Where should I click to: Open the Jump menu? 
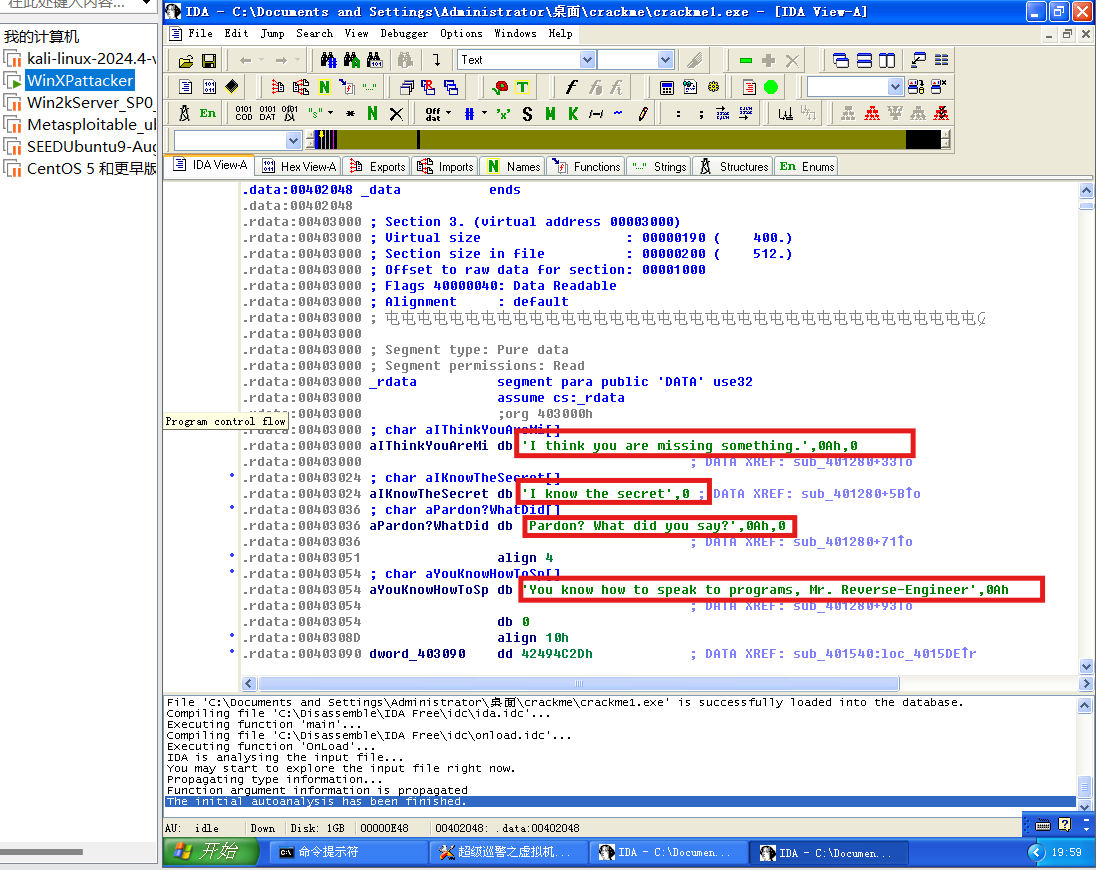click(273, 34)
